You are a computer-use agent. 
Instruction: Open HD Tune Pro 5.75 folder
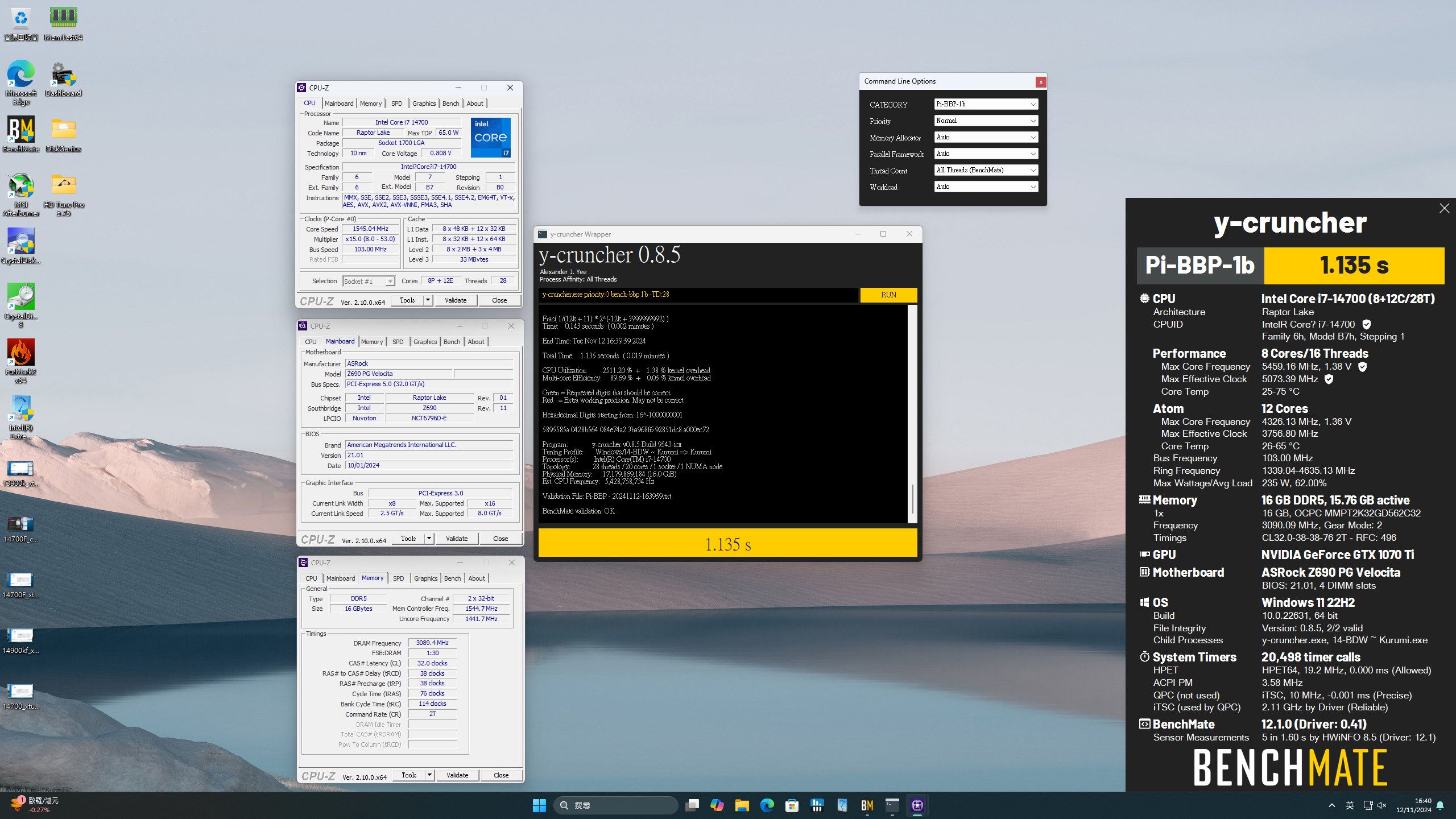tap(63, 194)
